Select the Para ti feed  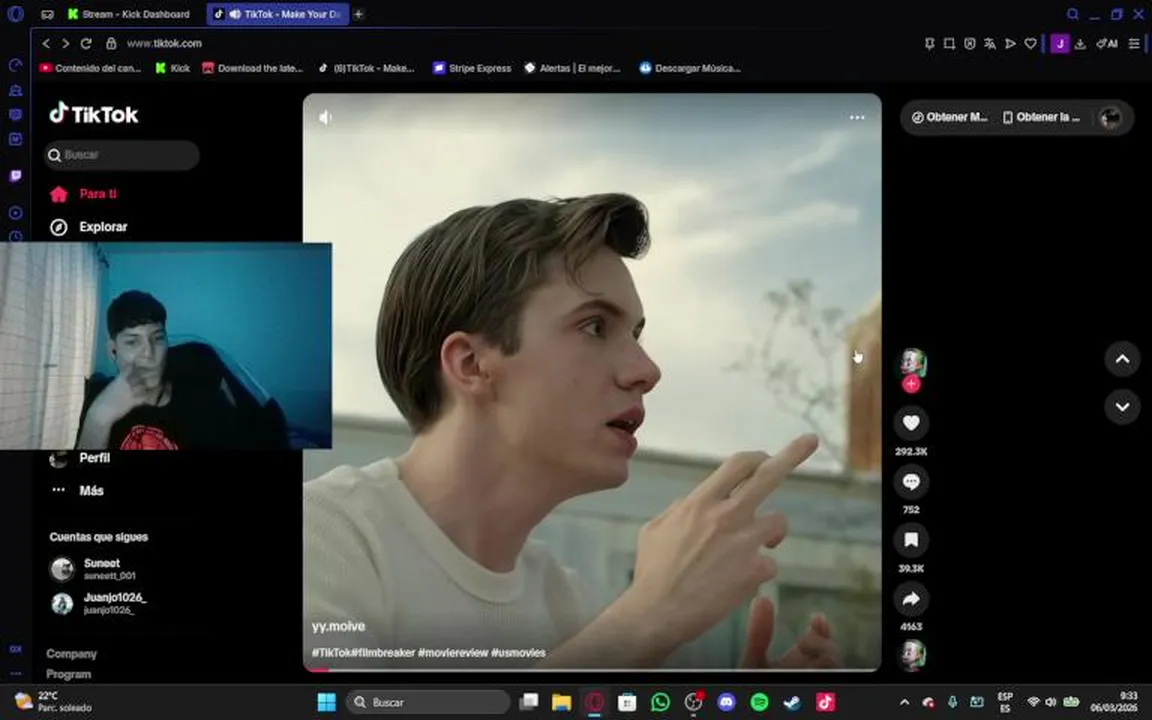click(83, 194)
